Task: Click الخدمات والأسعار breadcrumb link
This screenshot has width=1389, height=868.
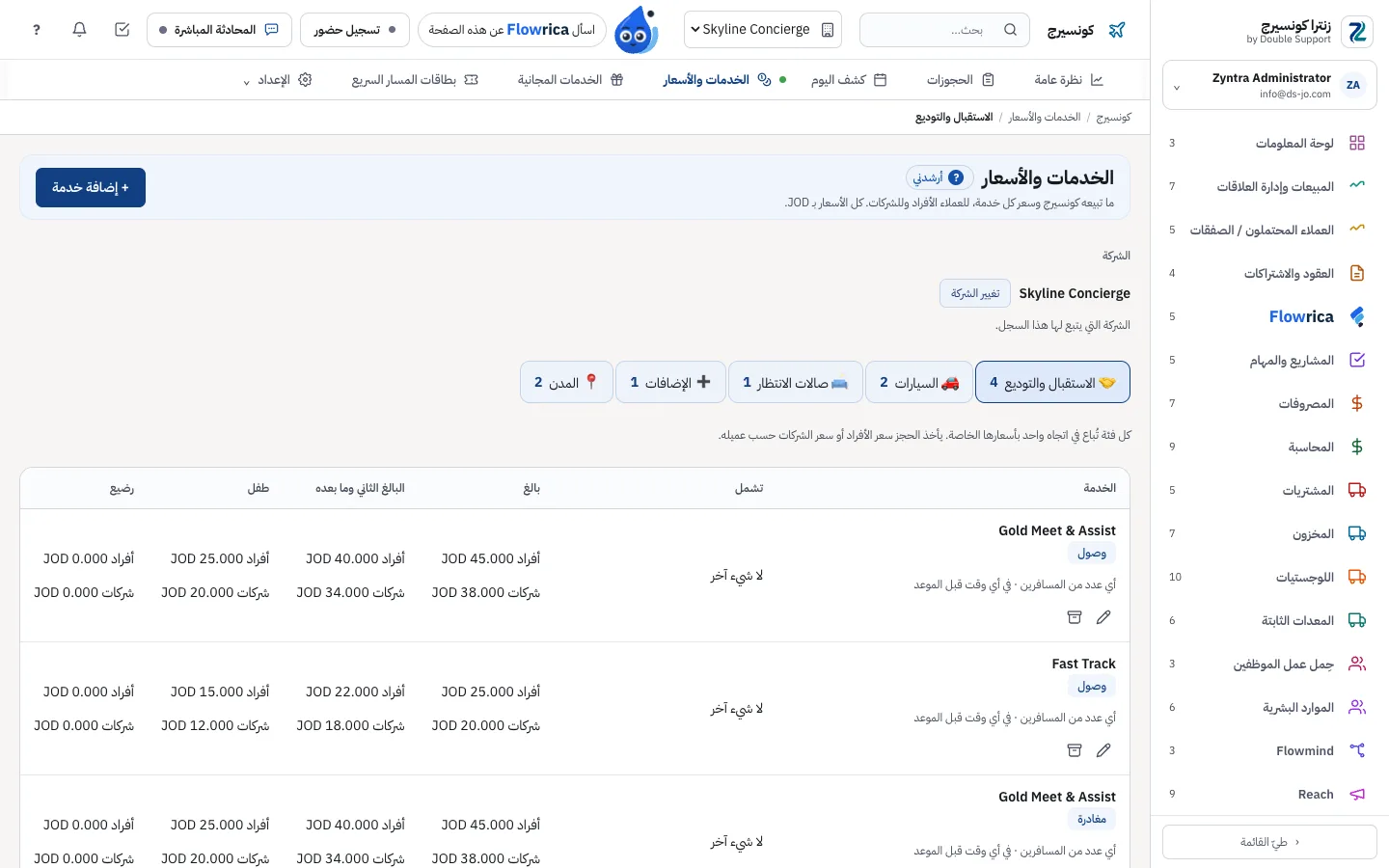Action: click(x=1045, y=117)
